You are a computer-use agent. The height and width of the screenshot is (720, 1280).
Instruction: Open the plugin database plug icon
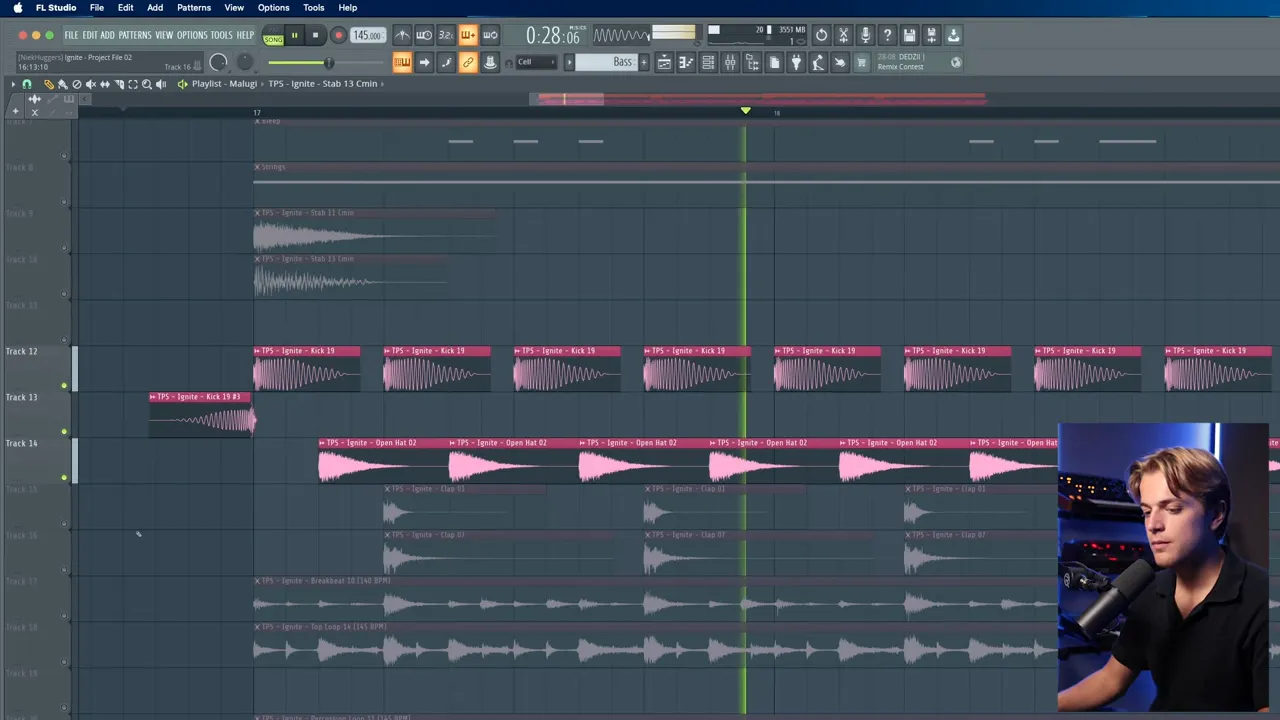click(x=796, y=63)
